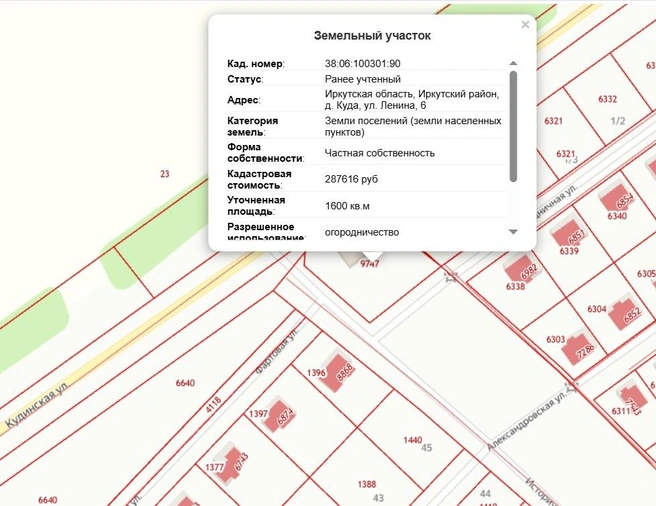
Task: Click building 8868 on the map
Action: (339, 372)
